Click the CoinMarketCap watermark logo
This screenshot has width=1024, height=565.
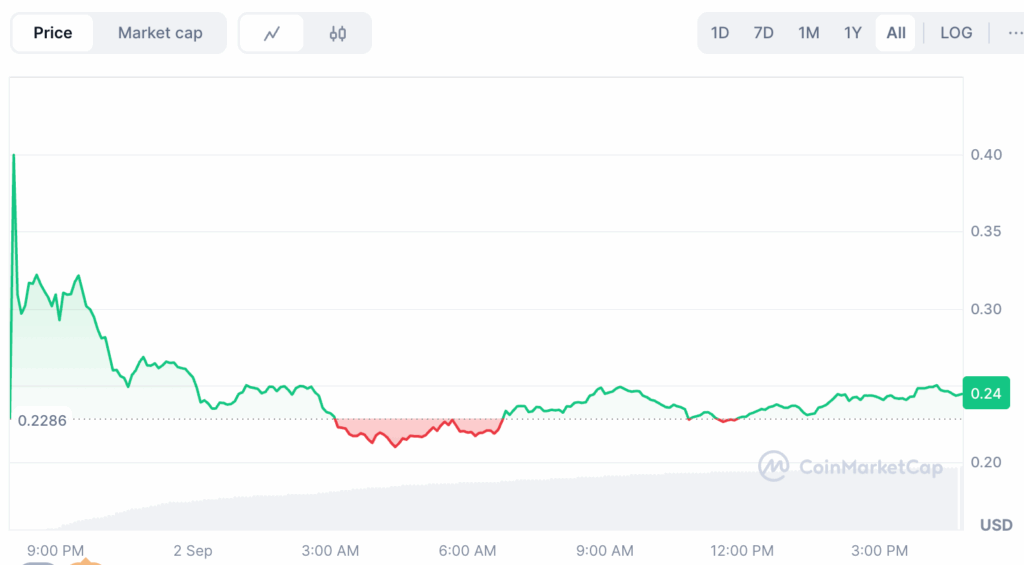850,466
